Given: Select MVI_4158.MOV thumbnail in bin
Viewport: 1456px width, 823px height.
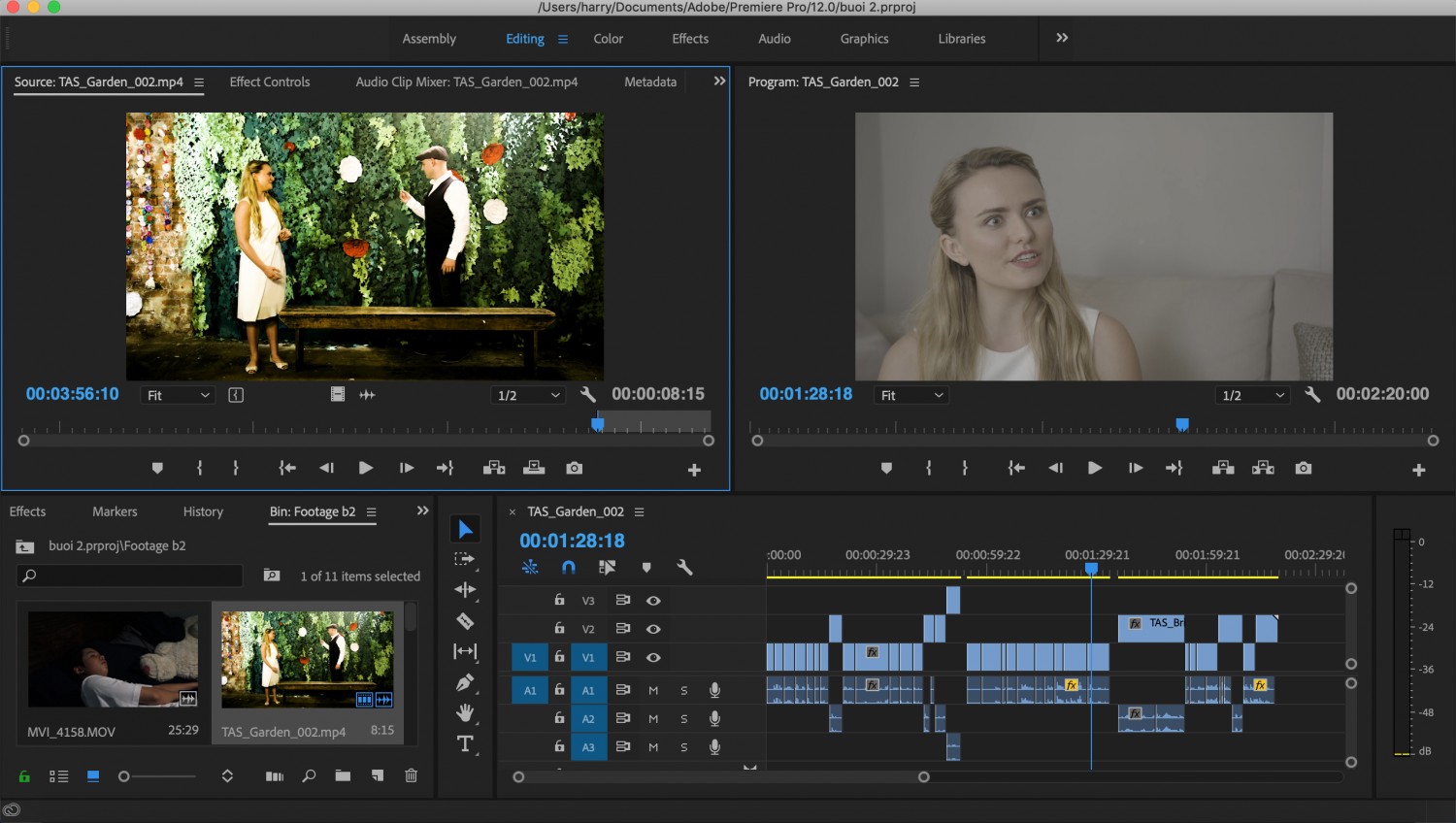Looking at the screenshot, I should [113, 659].
